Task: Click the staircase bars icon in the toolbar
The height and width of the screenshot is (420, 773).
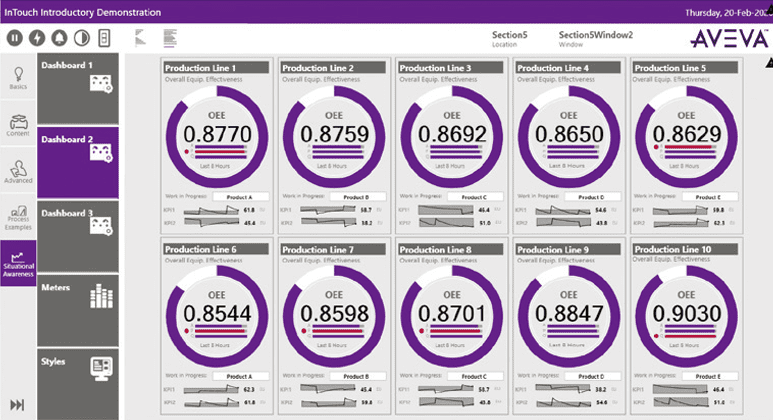Action: (139, 38)
